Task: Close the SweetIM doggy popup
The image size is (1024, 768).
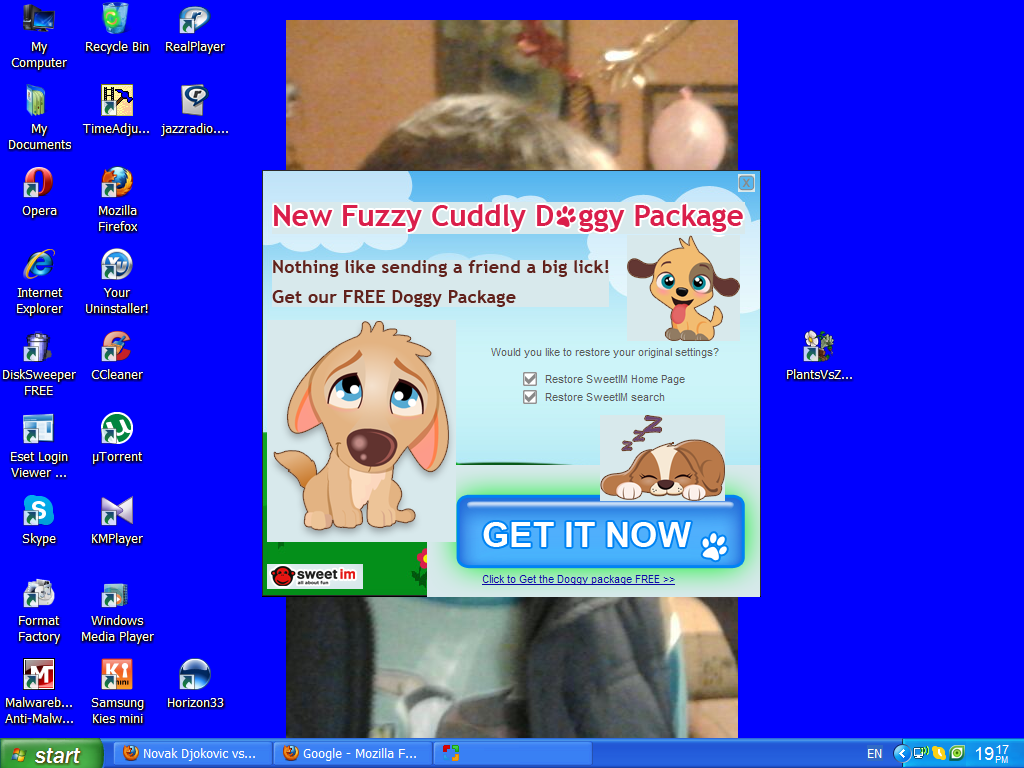Action: pyautogui.click(x=746, y=183)
